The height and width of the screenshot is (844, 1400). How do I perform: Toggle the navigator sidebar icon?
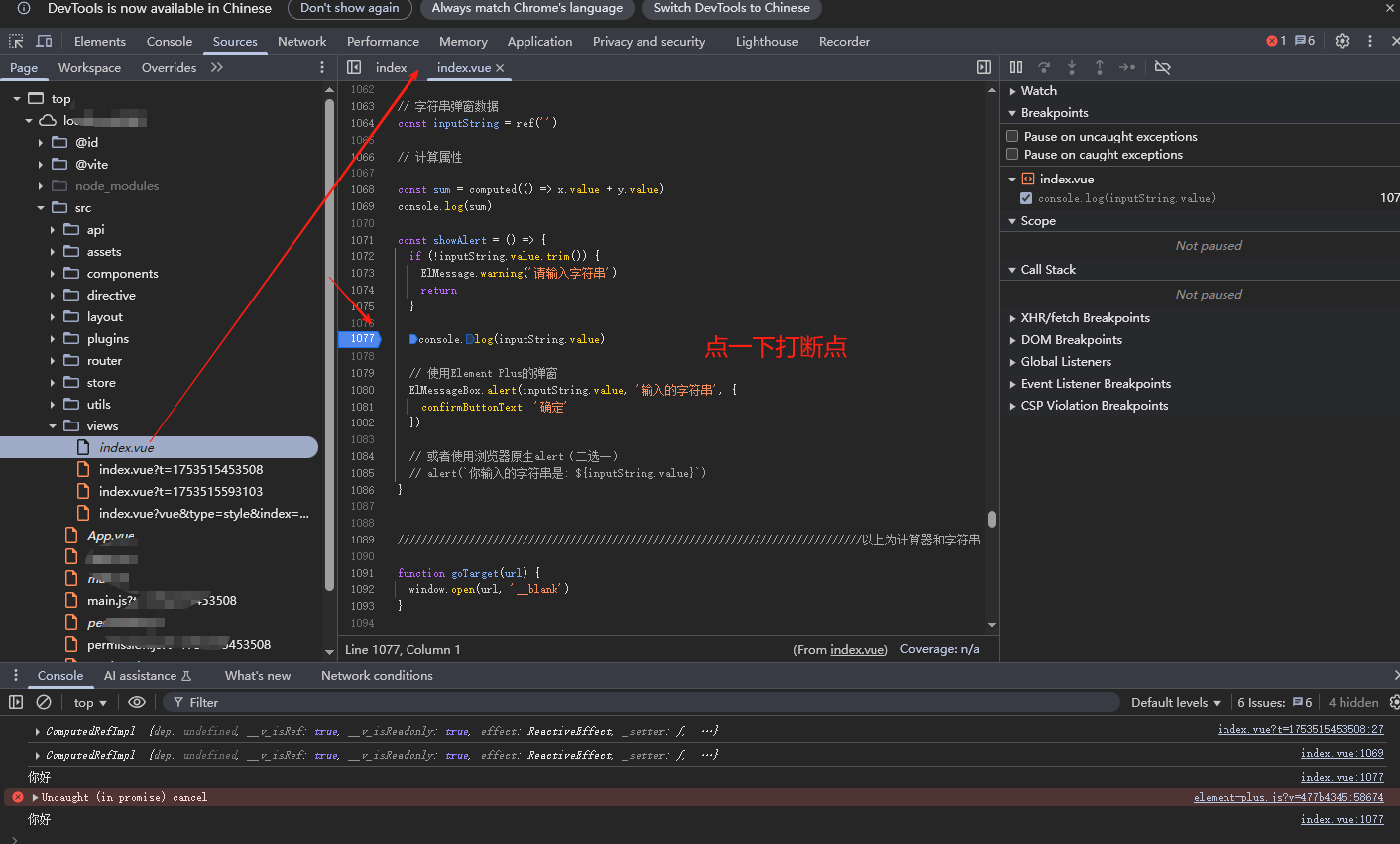(x=354, y=67)
